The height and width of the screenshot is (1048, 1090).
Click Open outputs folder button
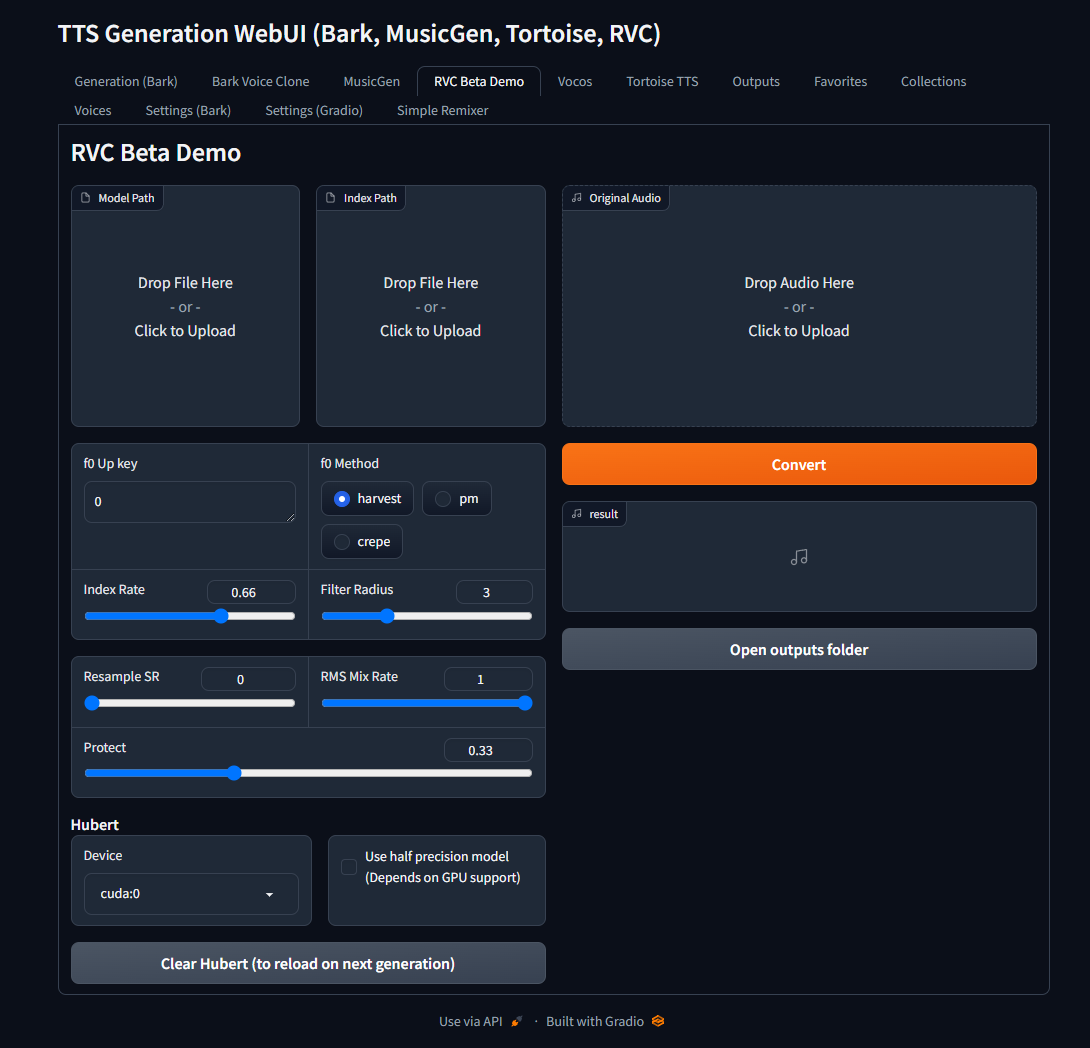799,650
